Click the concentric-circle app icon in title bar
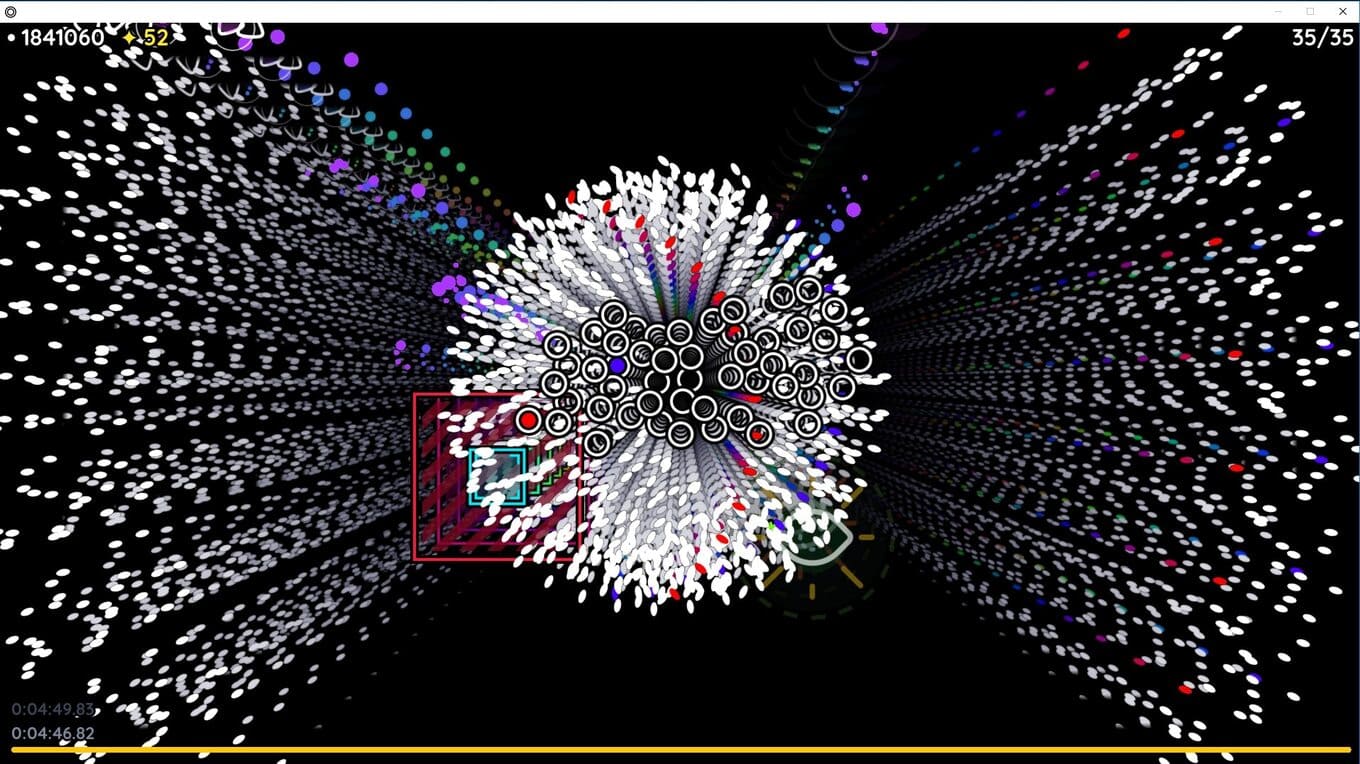This screenshot has width=1360, height=764. 11,11
